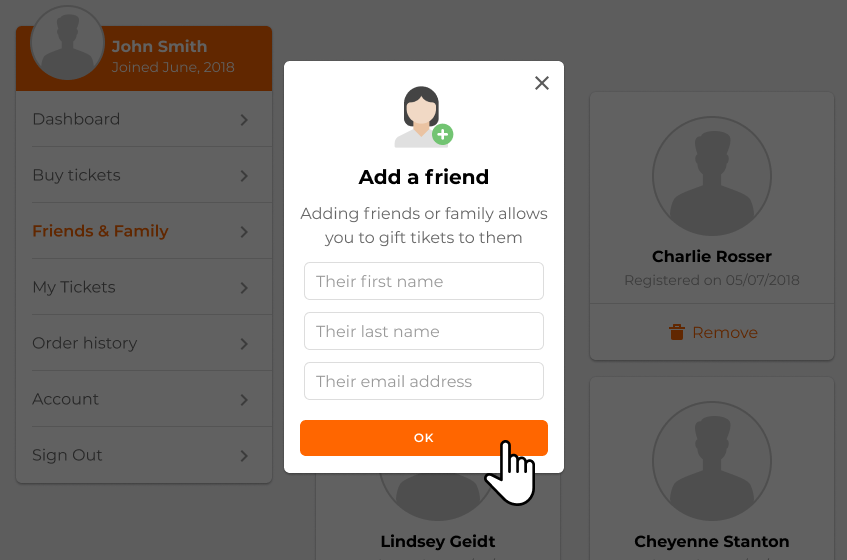Screen dimensions: 847x560
Task: Open Cheyenne Stanton's profile picture
Action: [711, 461]
